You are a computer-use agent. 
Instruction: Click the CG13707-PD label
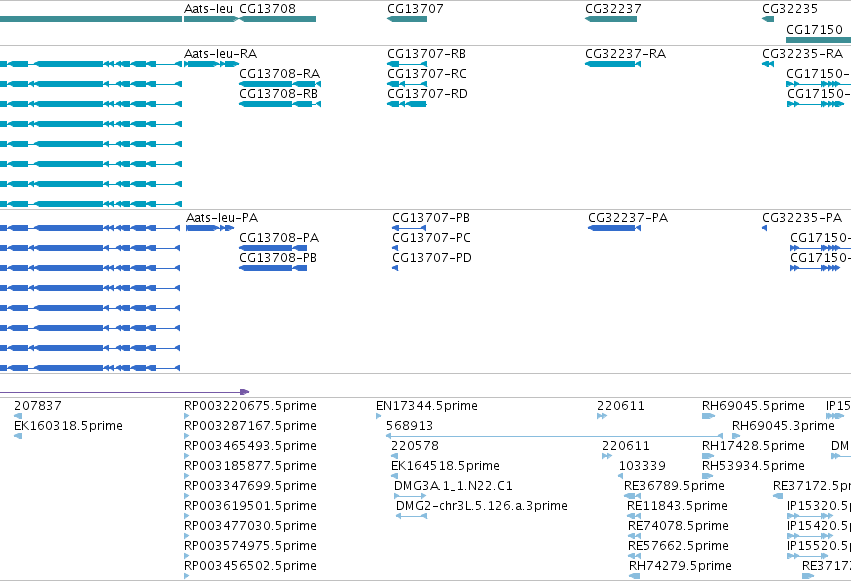pyautogui.click(x=431, y=258)
